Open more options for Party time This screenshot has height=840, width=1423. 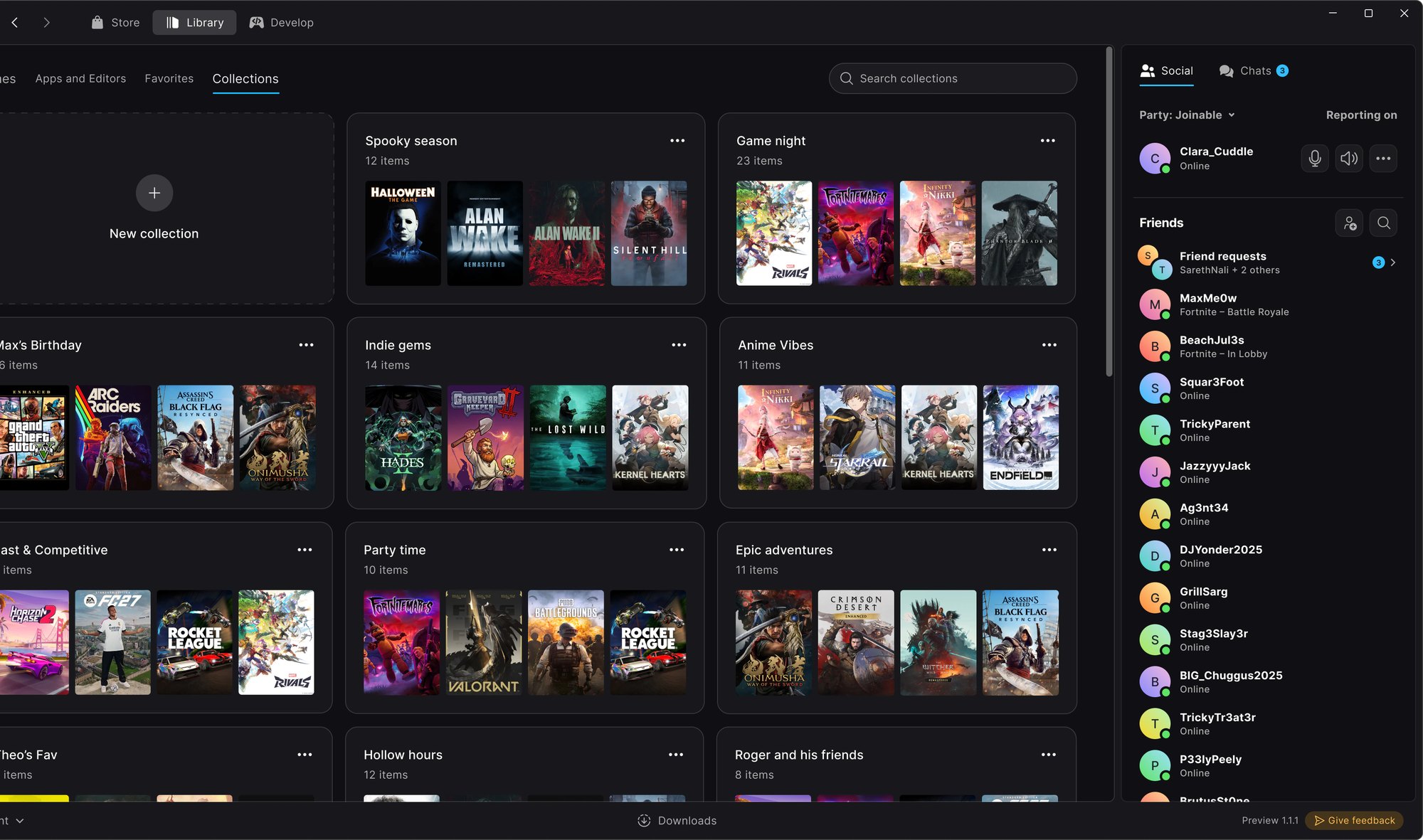pyautogui.click(x=677, y=550)
